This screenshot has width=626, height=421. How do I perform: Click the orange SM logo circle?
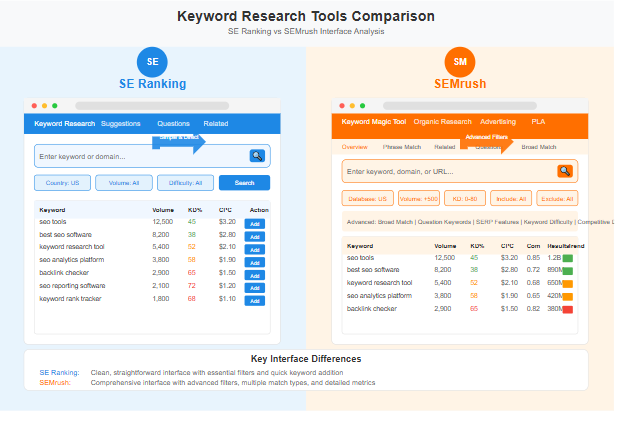tap(460, 62)
